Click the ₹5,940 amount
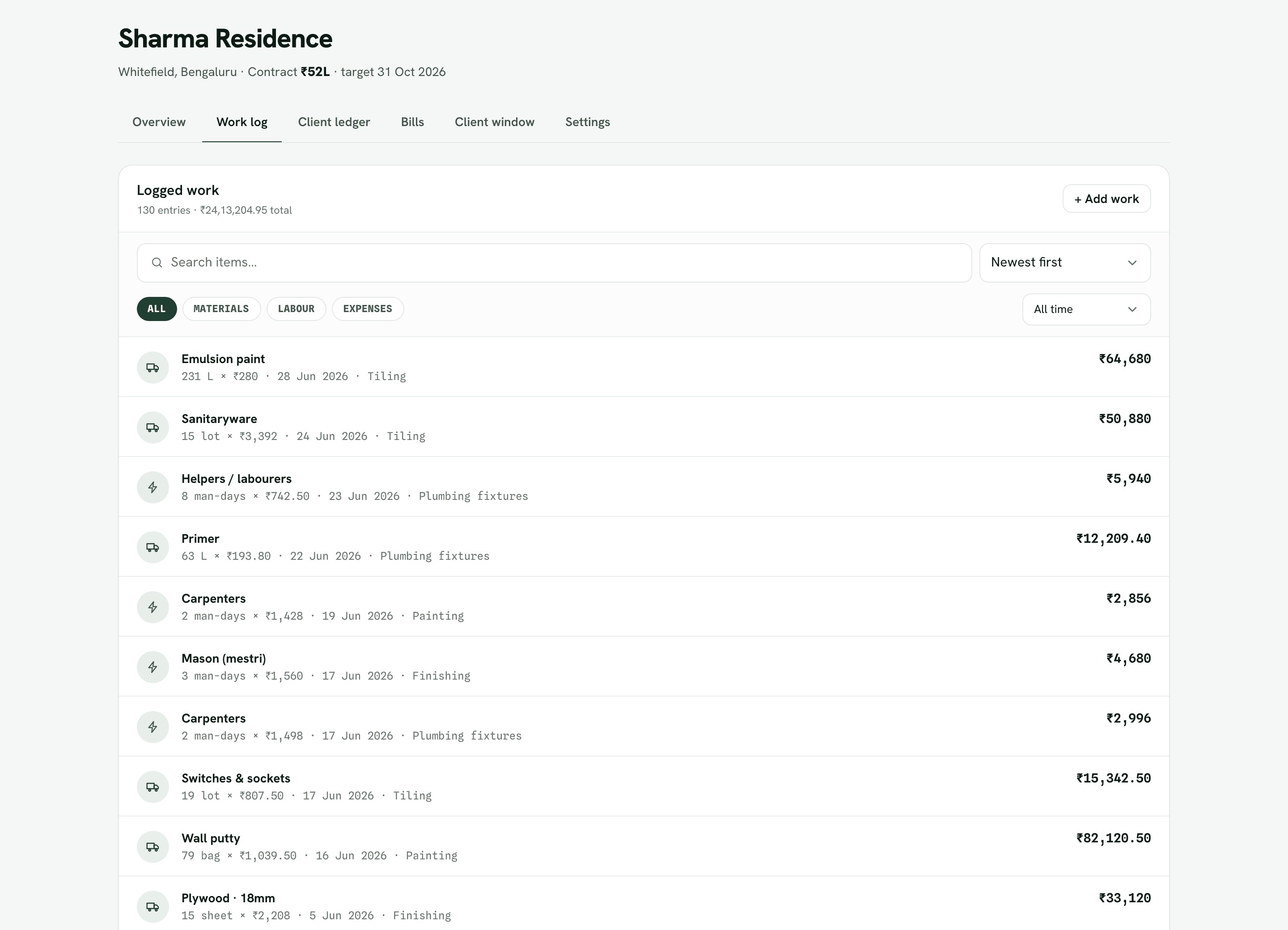The height and width of the screenshot is (930, 1288). coord(1128,478)
